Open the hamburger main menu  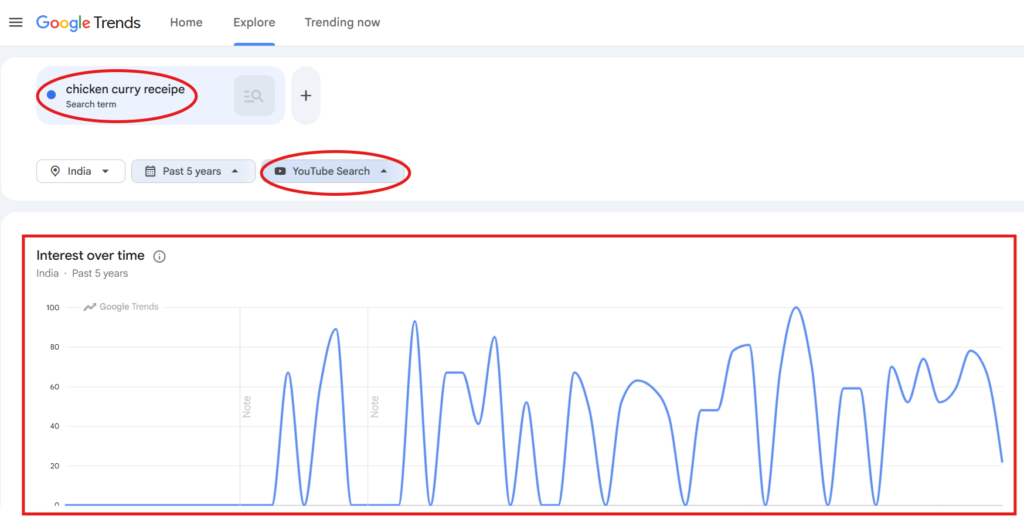[x=16, y=22]
